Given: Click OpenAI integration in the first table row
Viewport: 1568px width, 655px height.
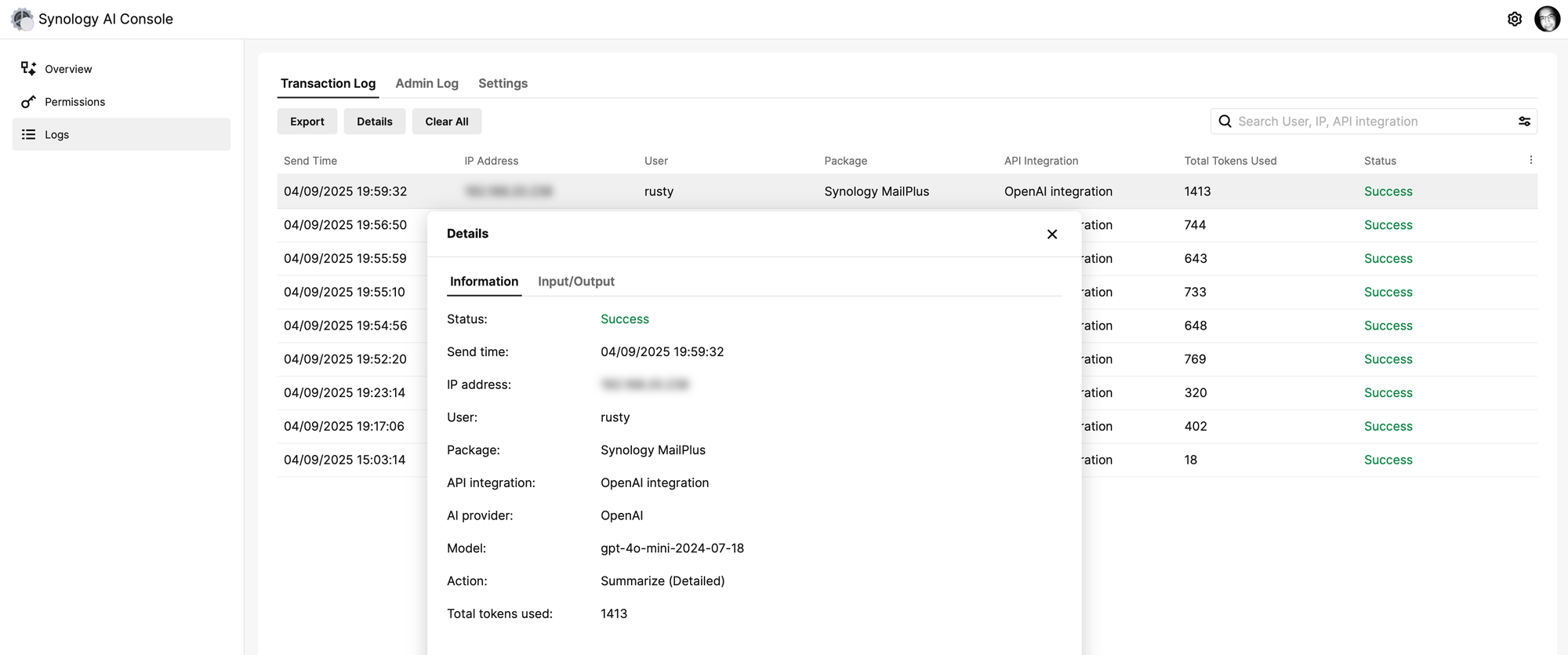Looking at the screenshot, I should [1058, 191].
